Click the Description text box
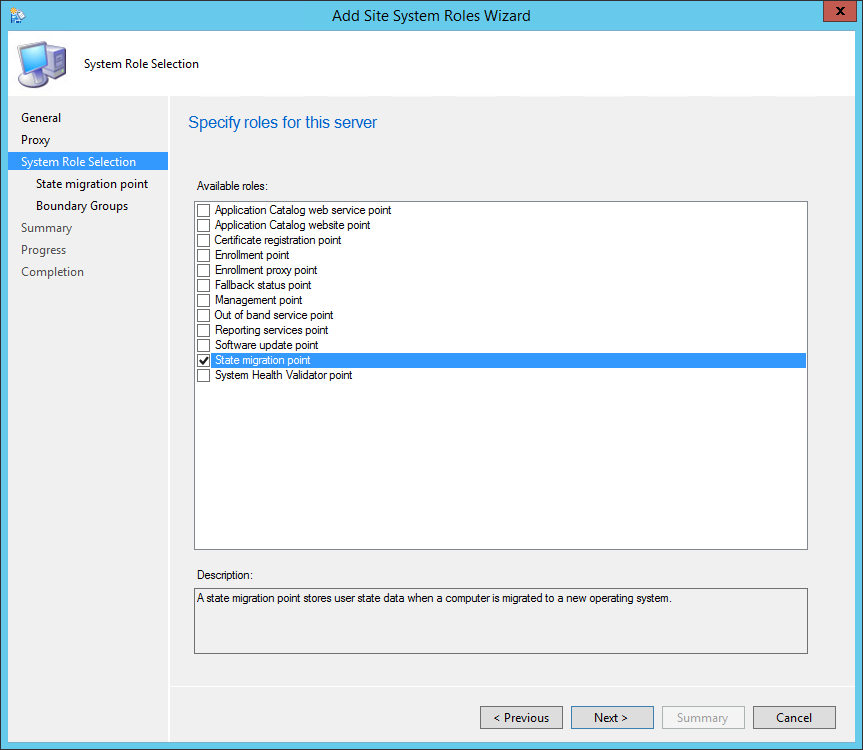Screen dimensions: 863x750 (501, 621)
